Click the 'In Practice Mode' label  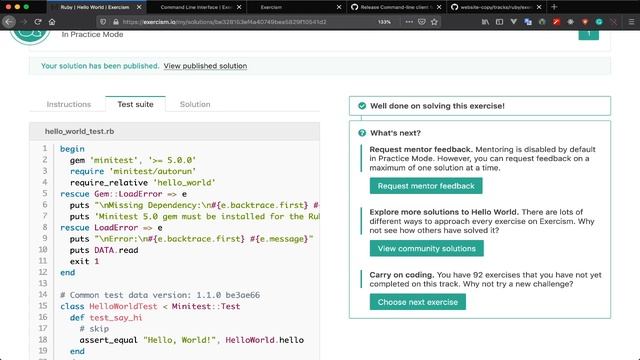[92, 34]
